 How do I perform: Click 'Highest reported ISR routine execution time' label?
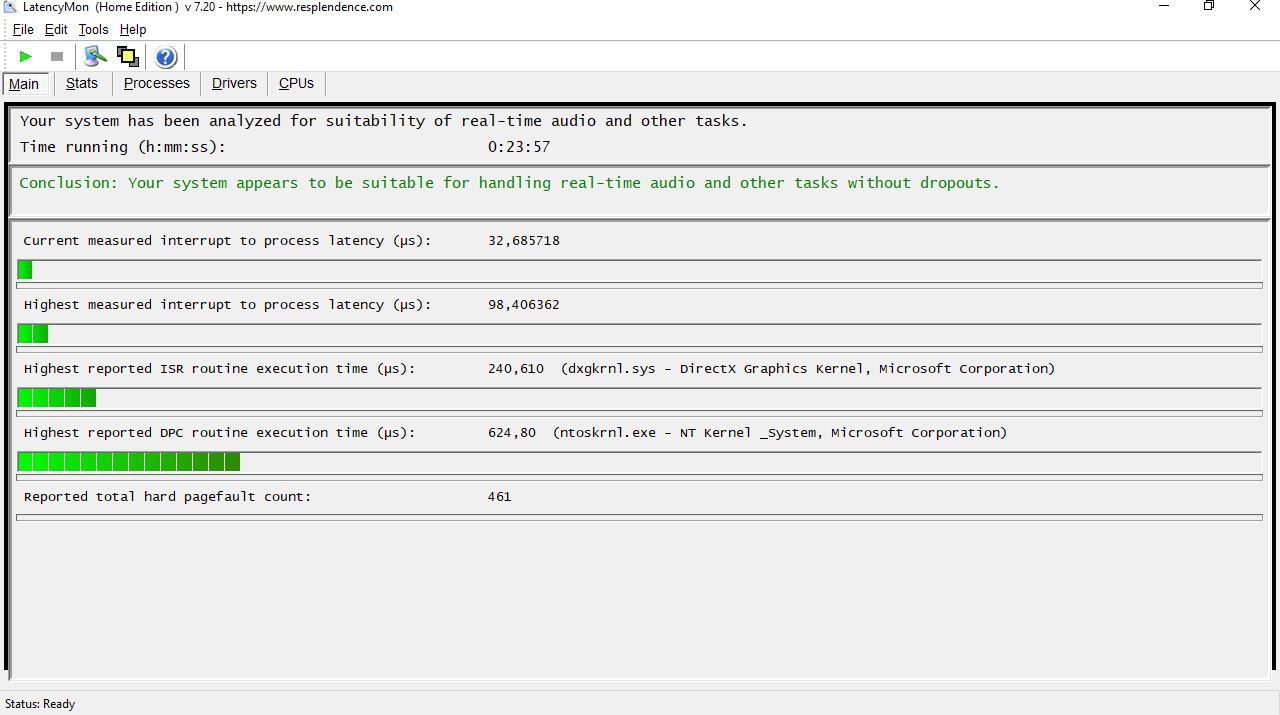(220, 369)
